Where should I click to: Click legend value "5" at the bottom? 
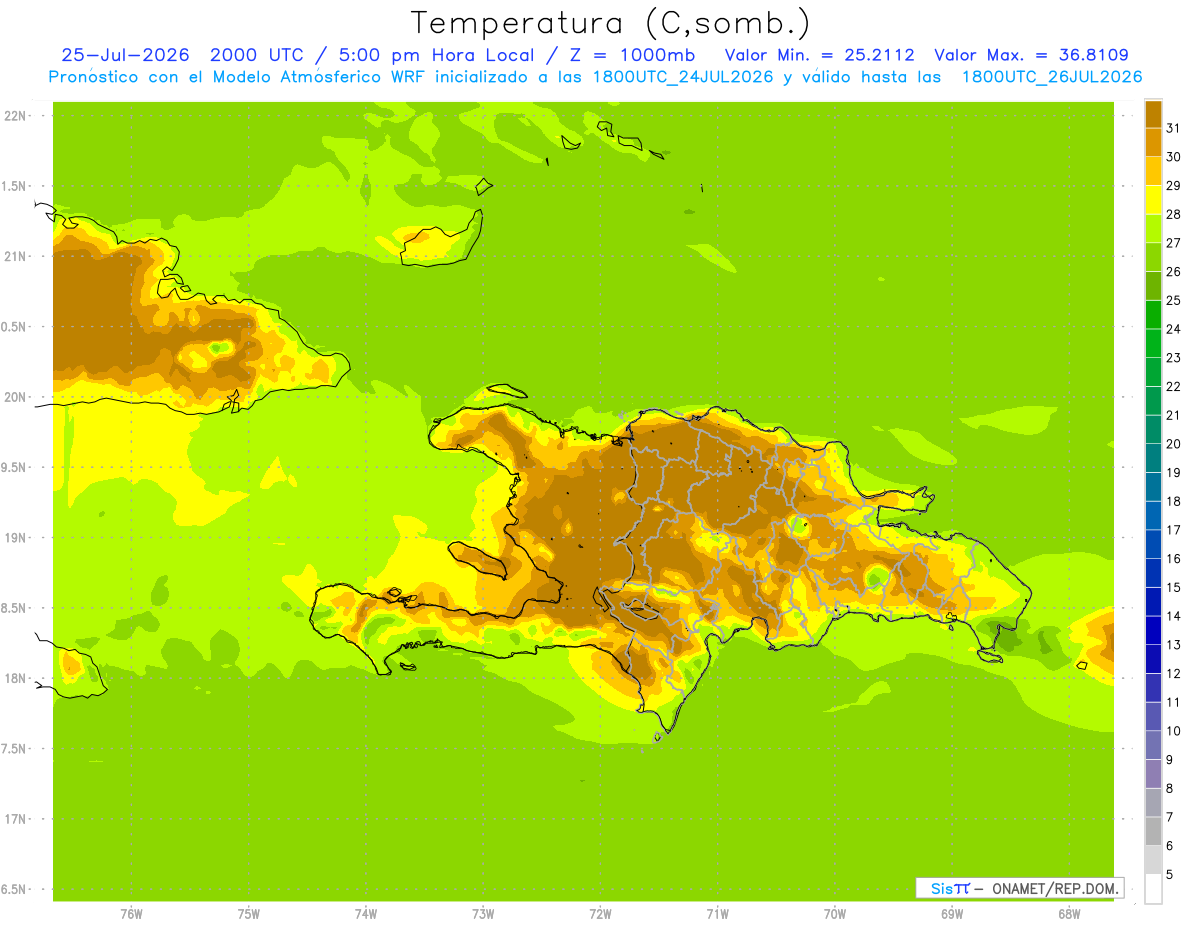[1170, 875]
